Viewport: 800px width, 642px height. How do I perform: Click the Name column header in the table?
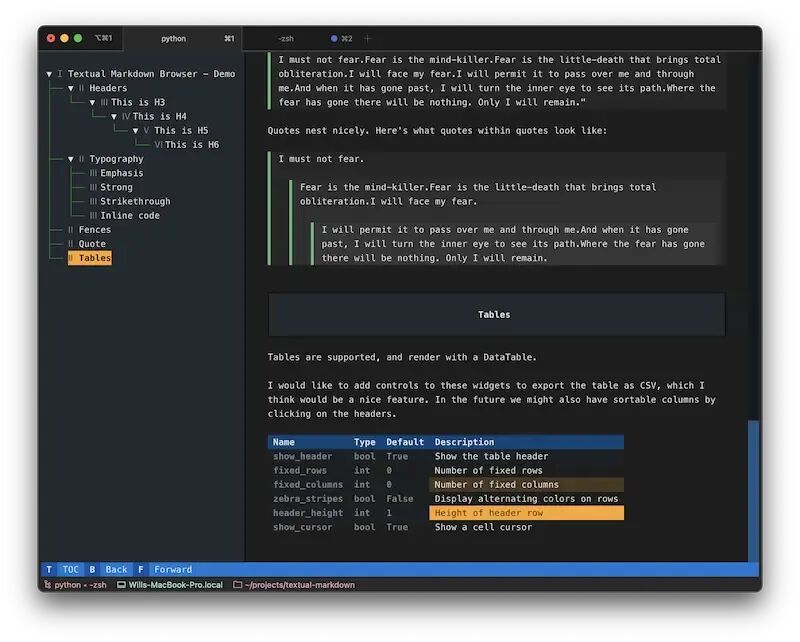[284, 442]
